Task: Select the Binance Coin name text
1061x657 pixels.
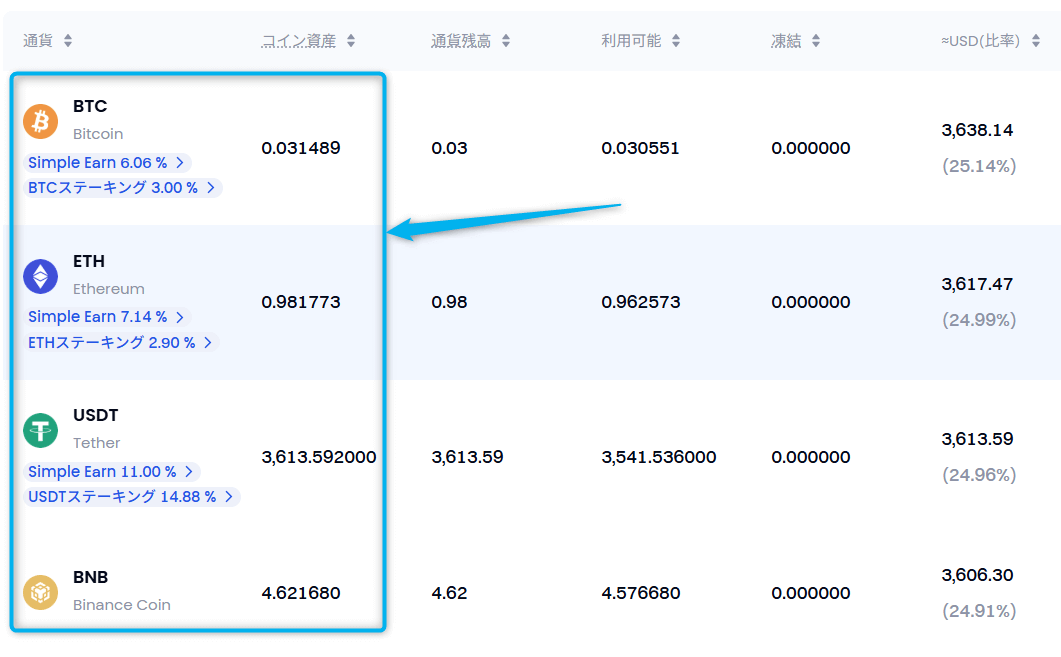Action: coord(122,605)
